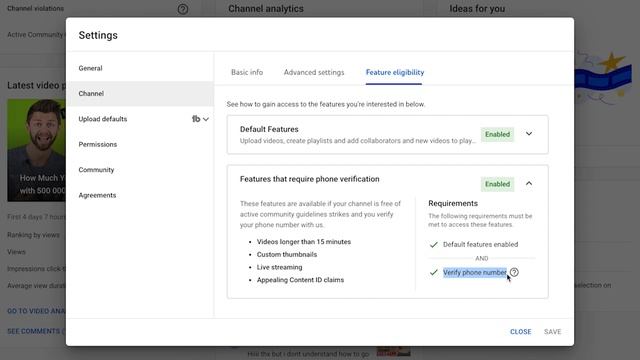
Task: Click Enabled badge on Default Features
Action: pyautogui.click(x=497, y=134)
